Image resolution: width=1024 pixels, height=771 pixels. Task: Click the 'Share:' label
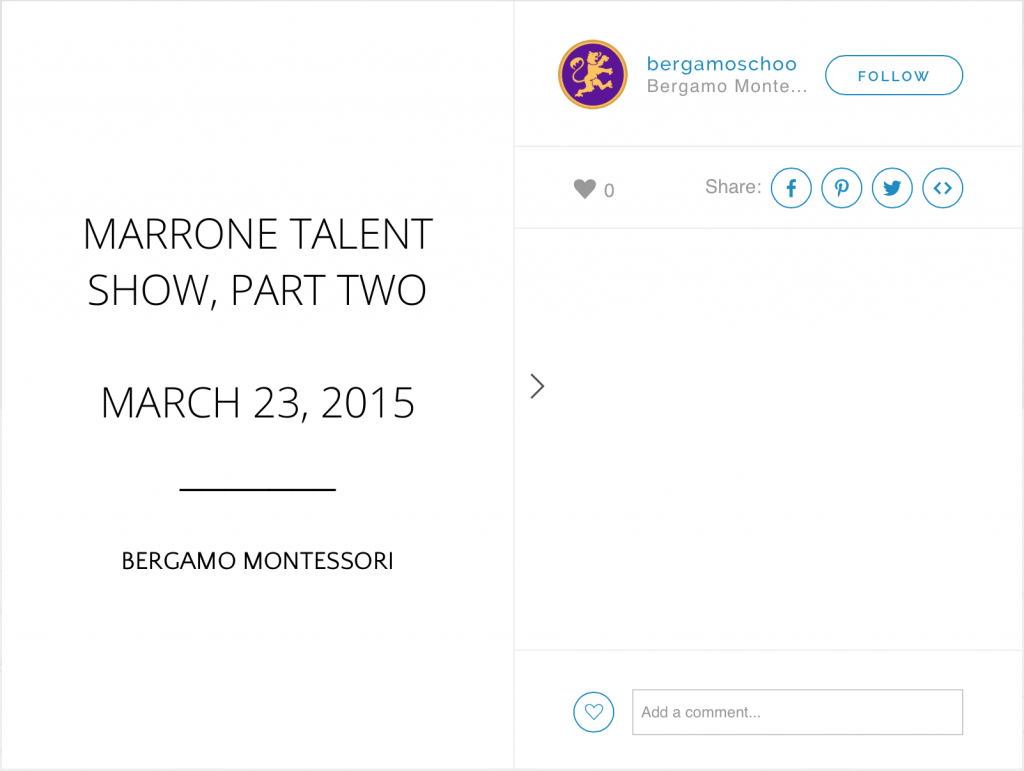tap(733, 187)
